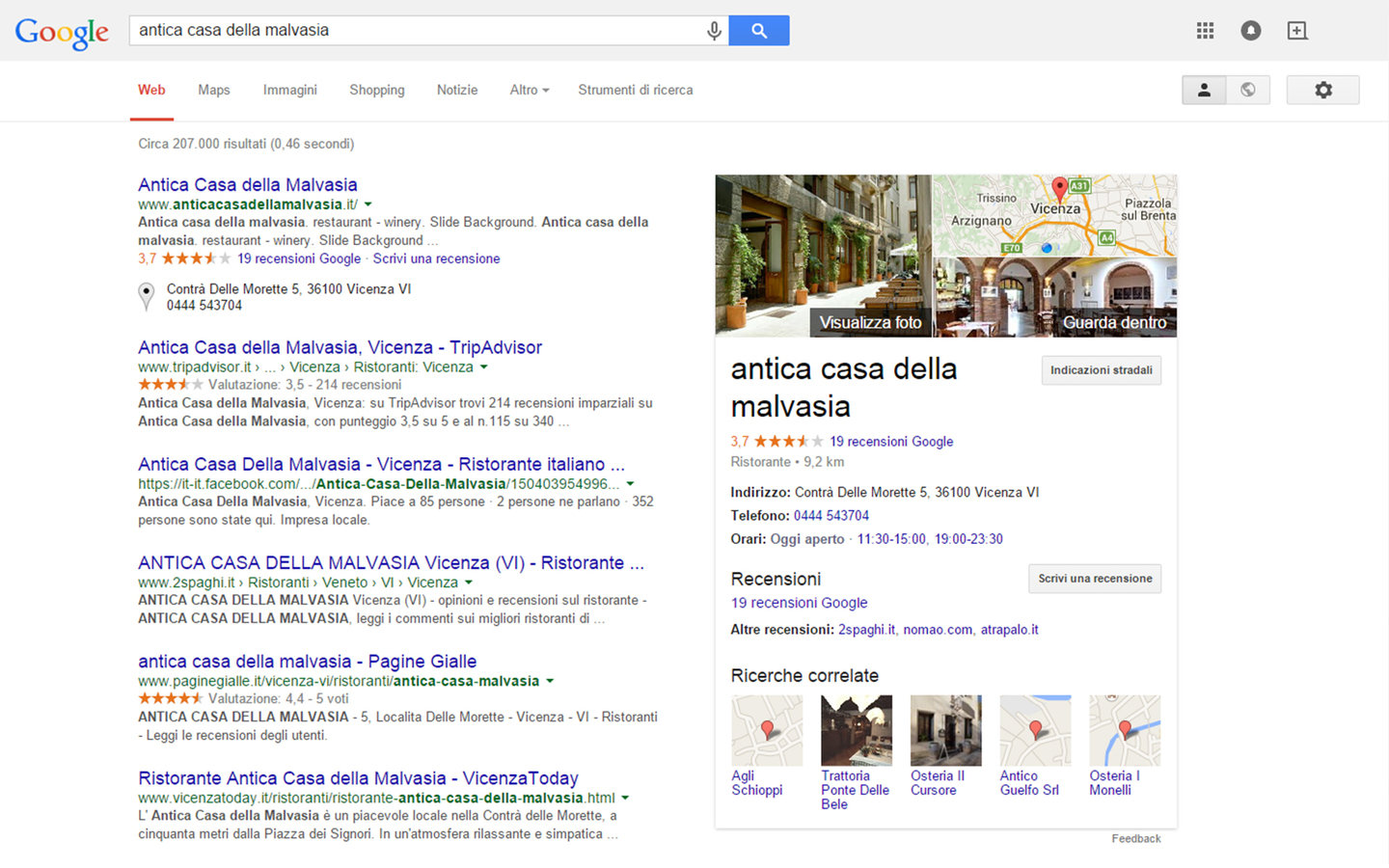Open the Google apps grid
Viewport: 1389px width, 868px height.
[x=1205, y=31]
